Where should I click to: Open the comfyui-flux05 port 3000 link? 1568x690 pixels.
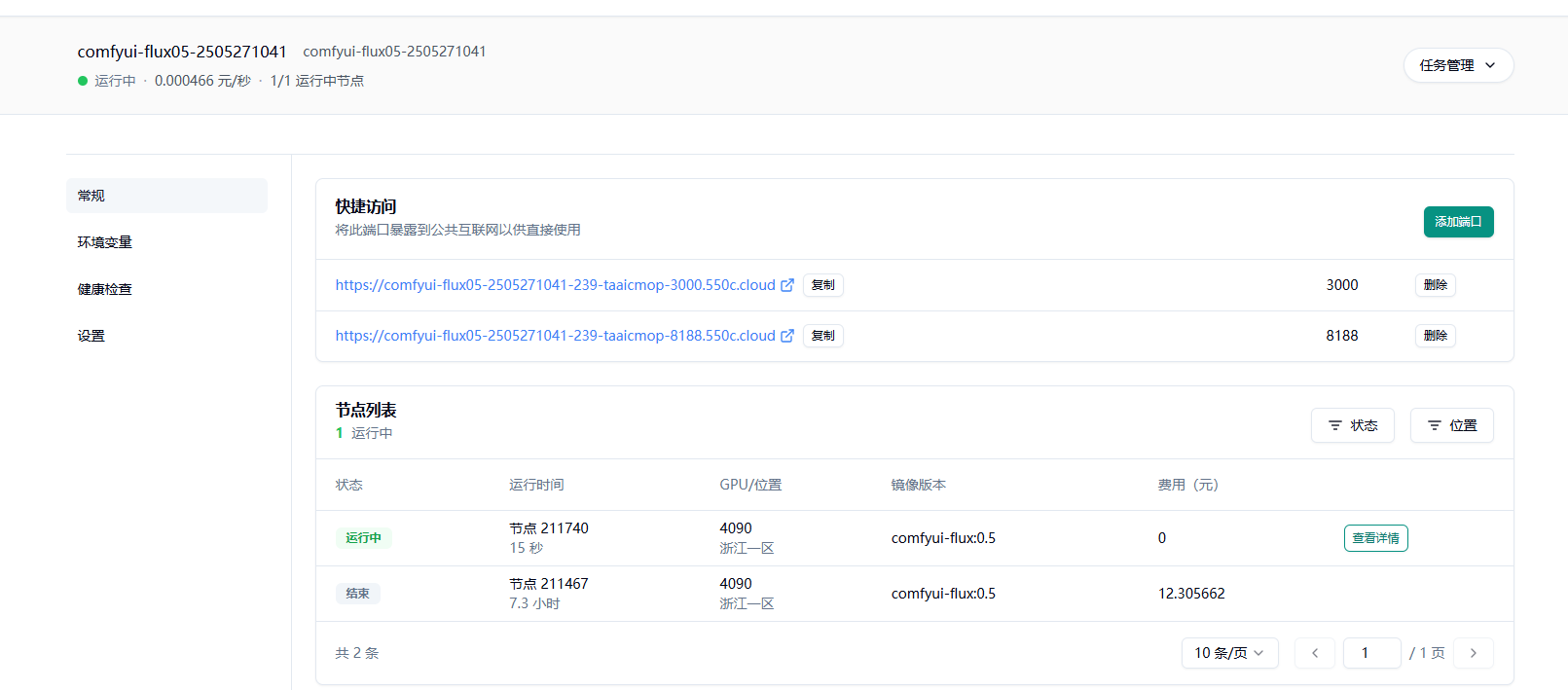pos(555,285)
